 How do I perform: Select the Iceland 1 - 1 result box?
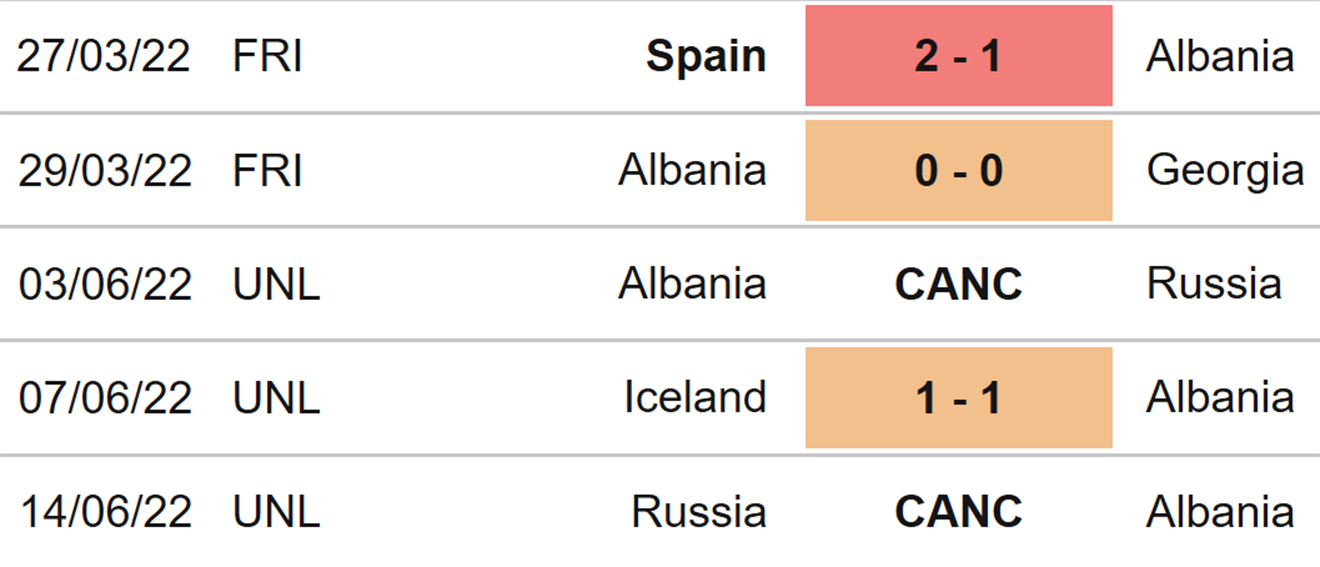point(958,398)
